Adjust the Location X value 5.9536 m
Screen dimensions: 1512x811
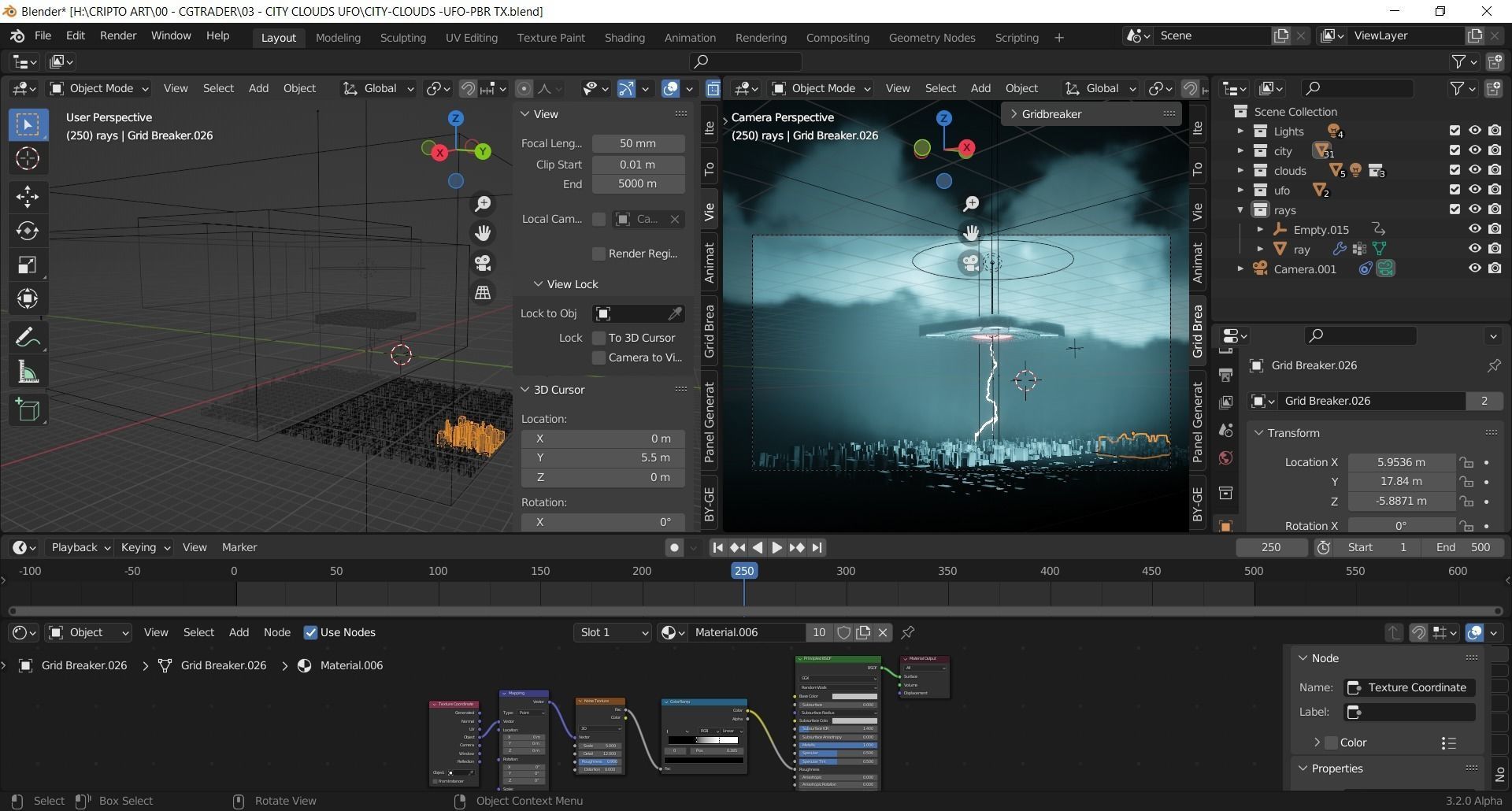(1401, 462)
